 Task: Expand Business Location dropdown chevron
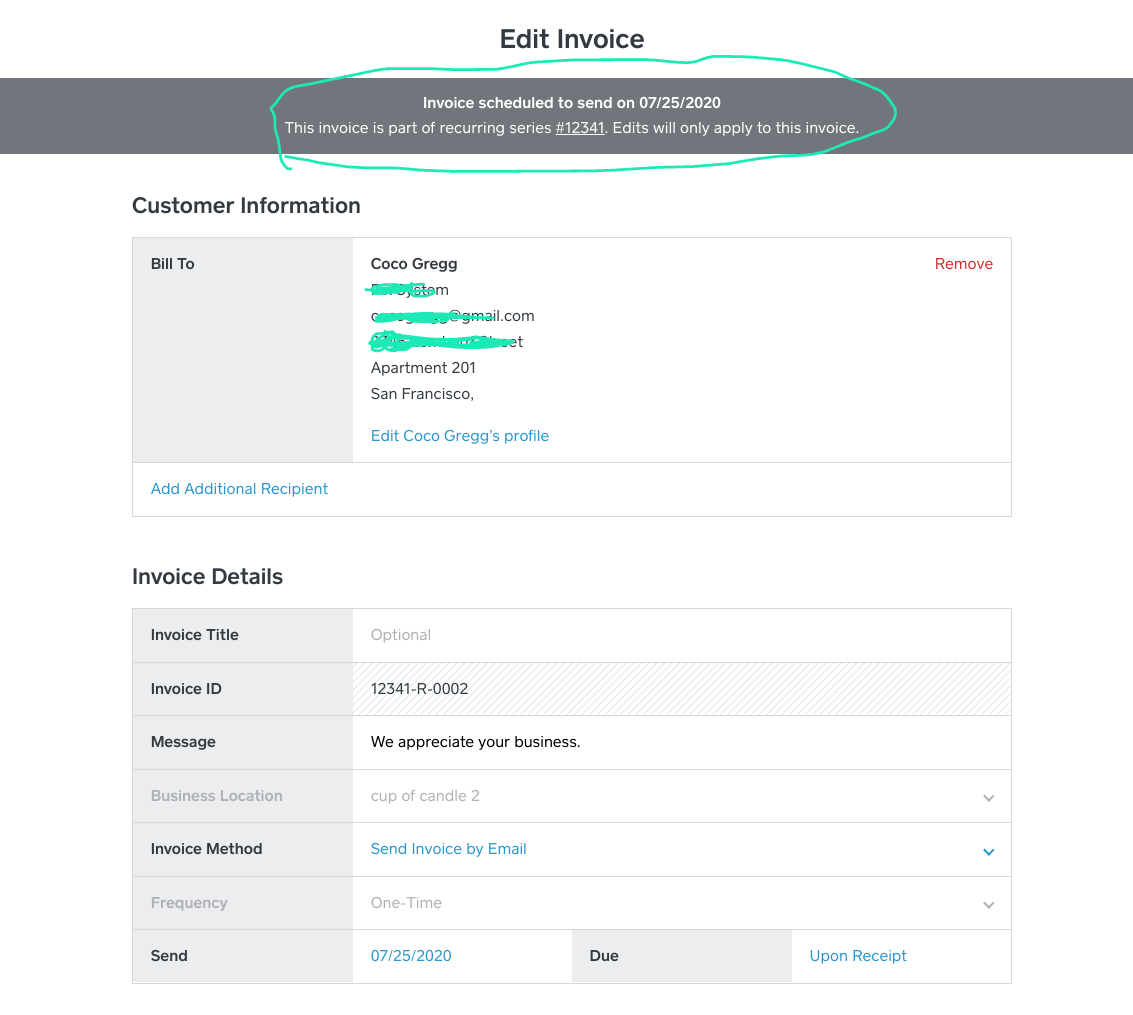(x=988, y=798)
